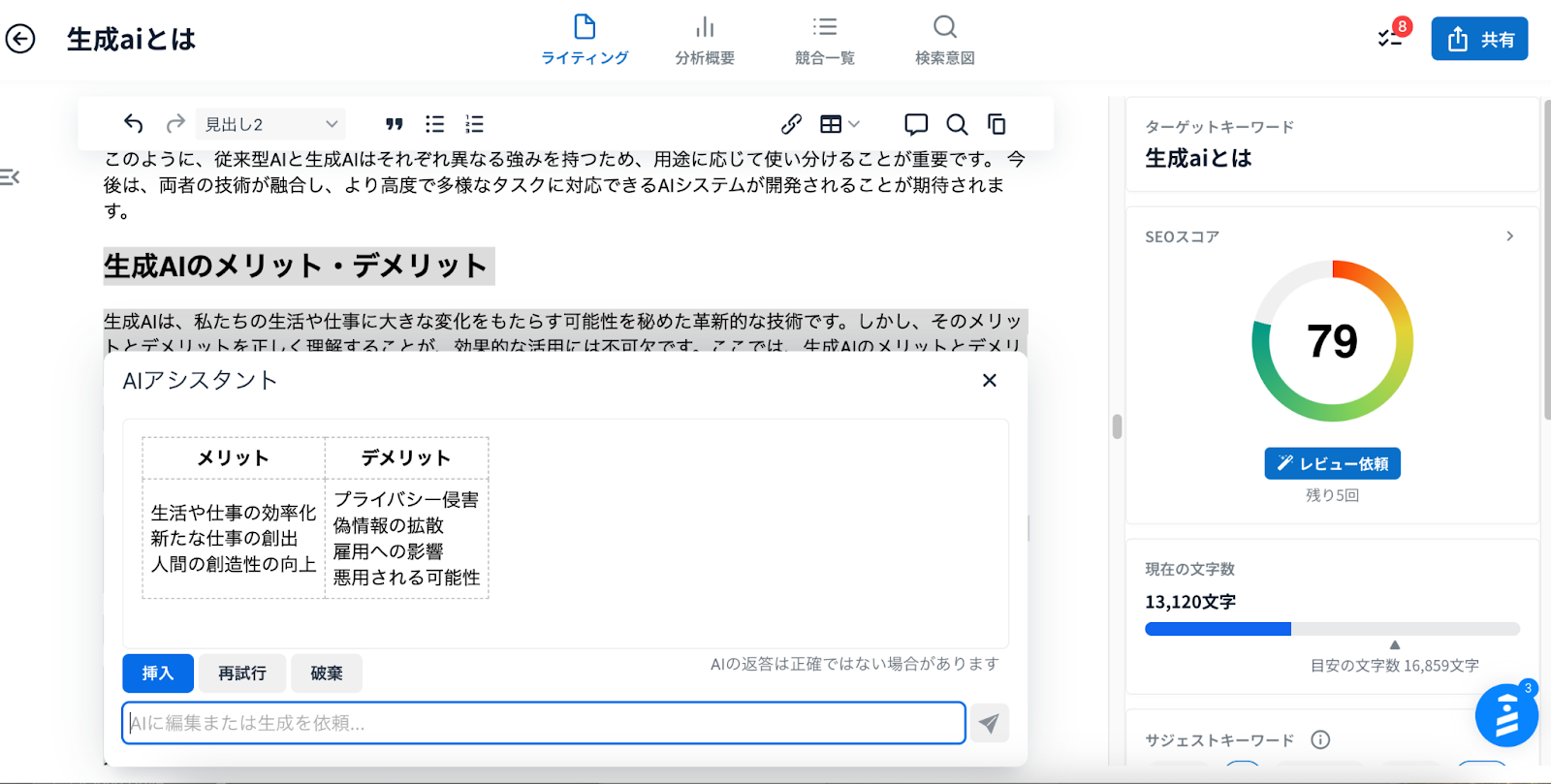Click the 共有 share button

(1479, 39)
